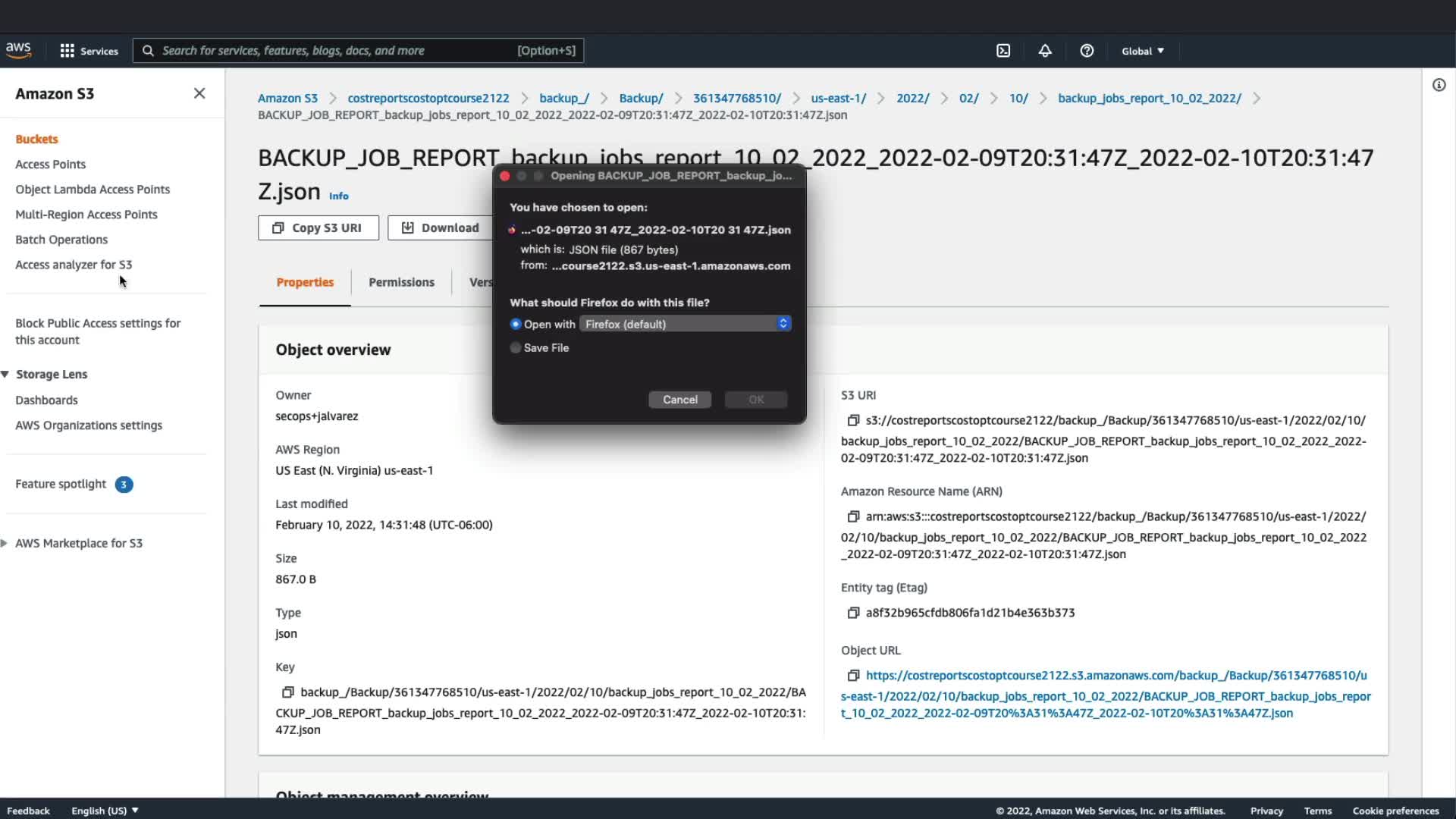Click the Copy S3 URI button
Image resolution: width=1456 pixels, height=819 pixels.
tap(318, 227)
